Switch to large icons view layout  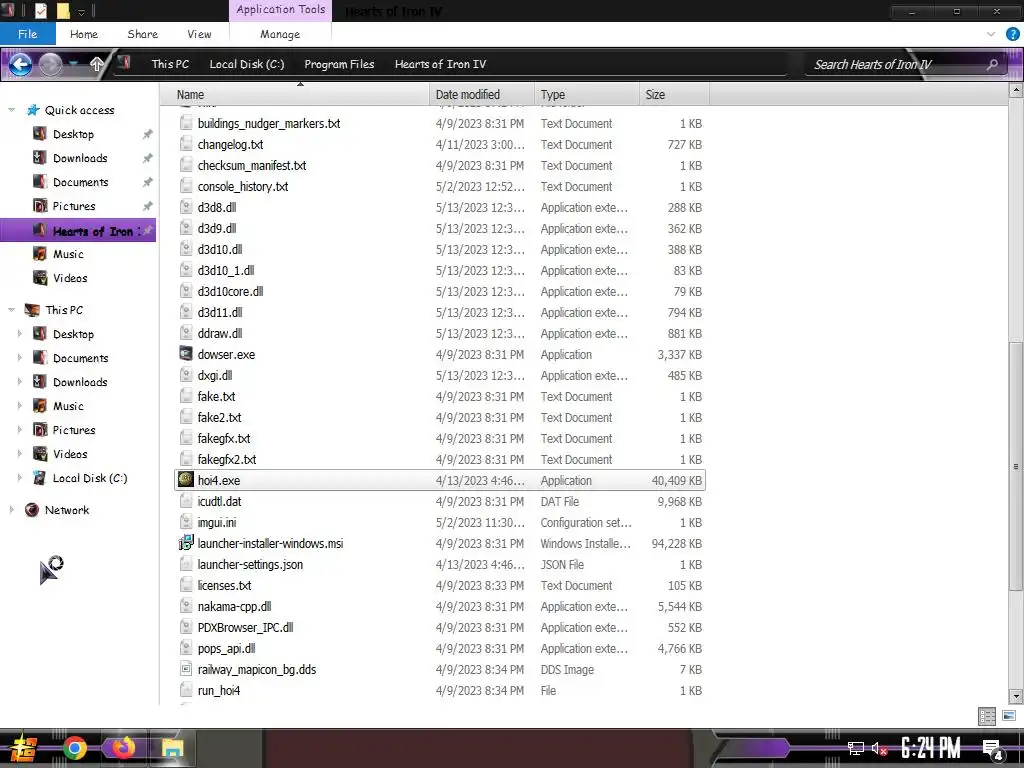[x=1009, y=716]
